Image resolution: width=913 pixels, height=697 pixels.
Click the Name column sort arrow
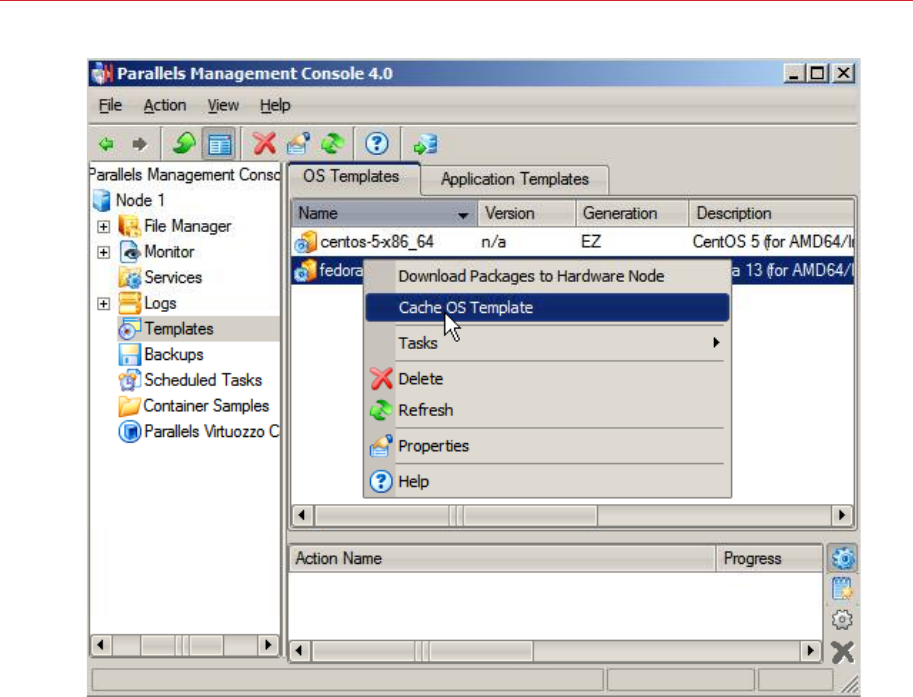(x=463, y=215)
